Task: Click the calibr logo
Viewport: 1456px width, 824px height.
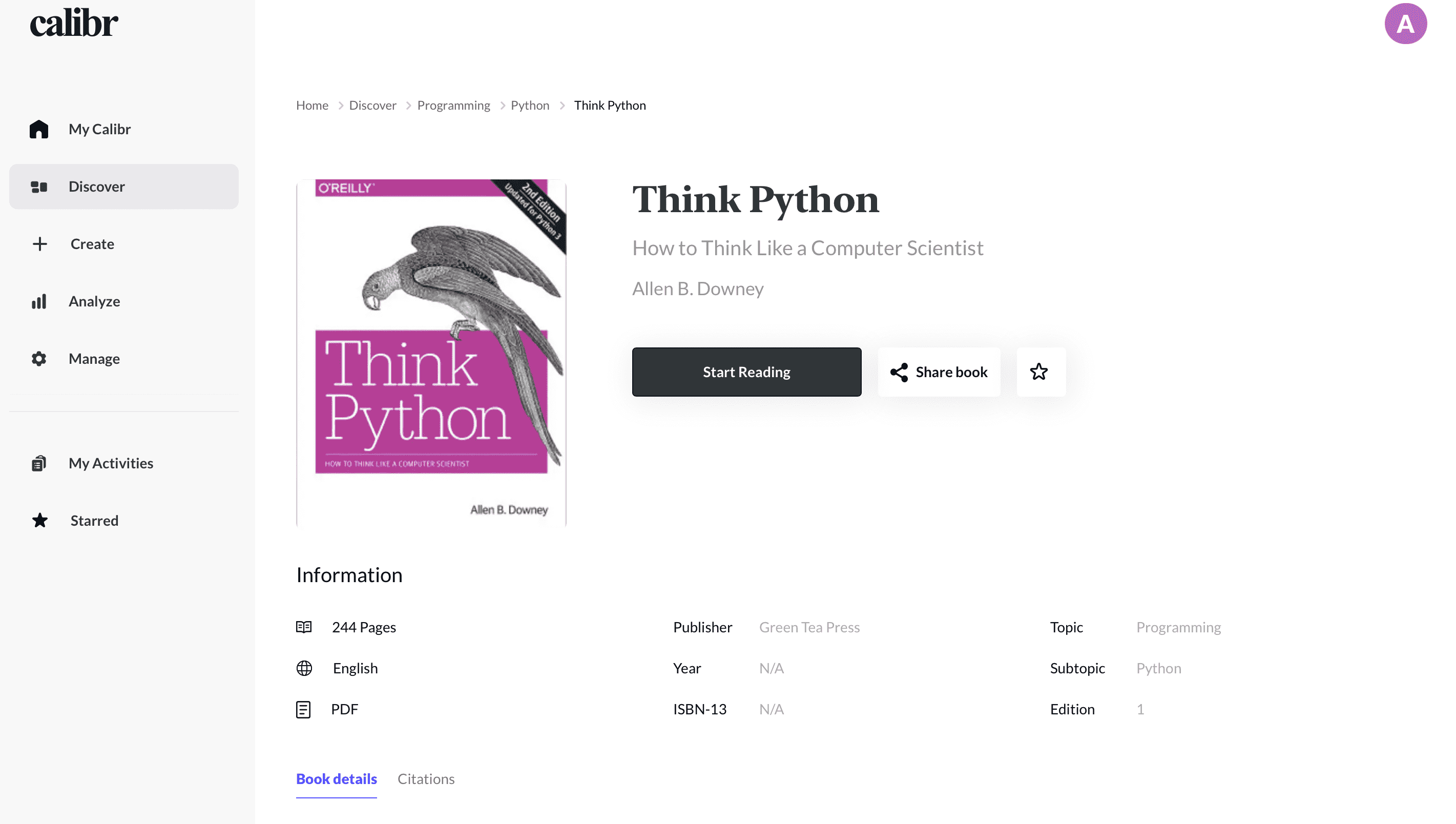Action: 74,24
